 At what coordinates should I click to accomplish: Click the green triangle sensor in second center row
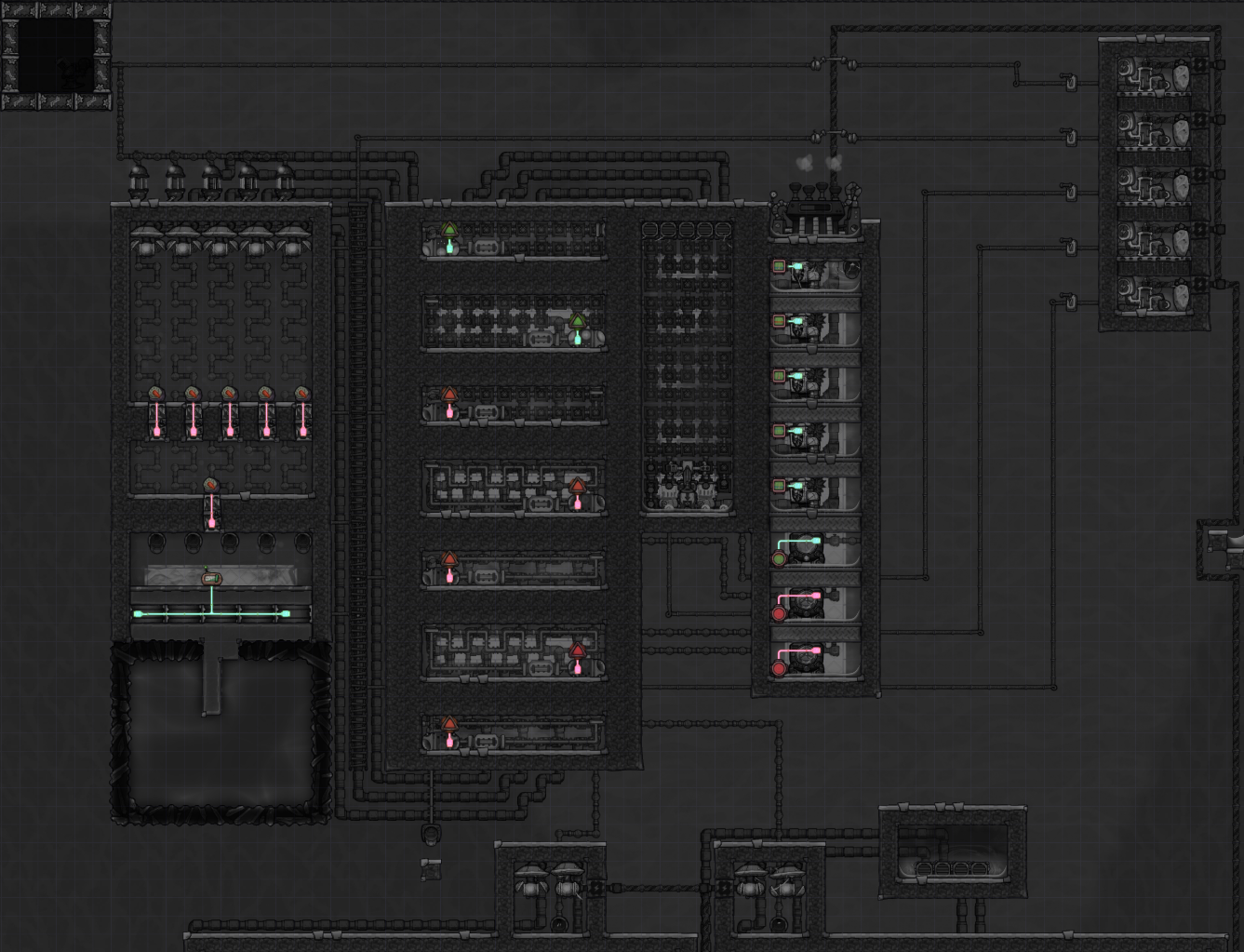(578, 322)
